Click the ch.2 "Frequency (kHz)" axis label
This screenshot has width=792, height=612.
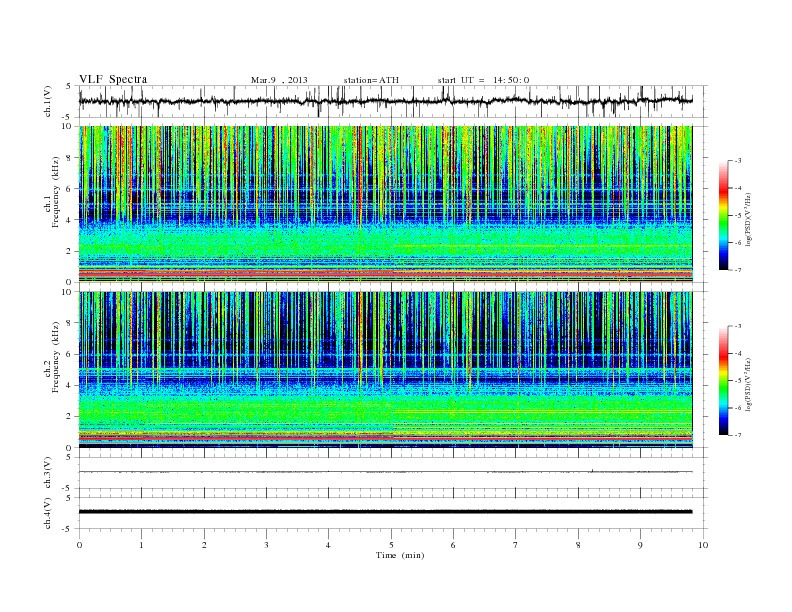[x=55, y=357]
